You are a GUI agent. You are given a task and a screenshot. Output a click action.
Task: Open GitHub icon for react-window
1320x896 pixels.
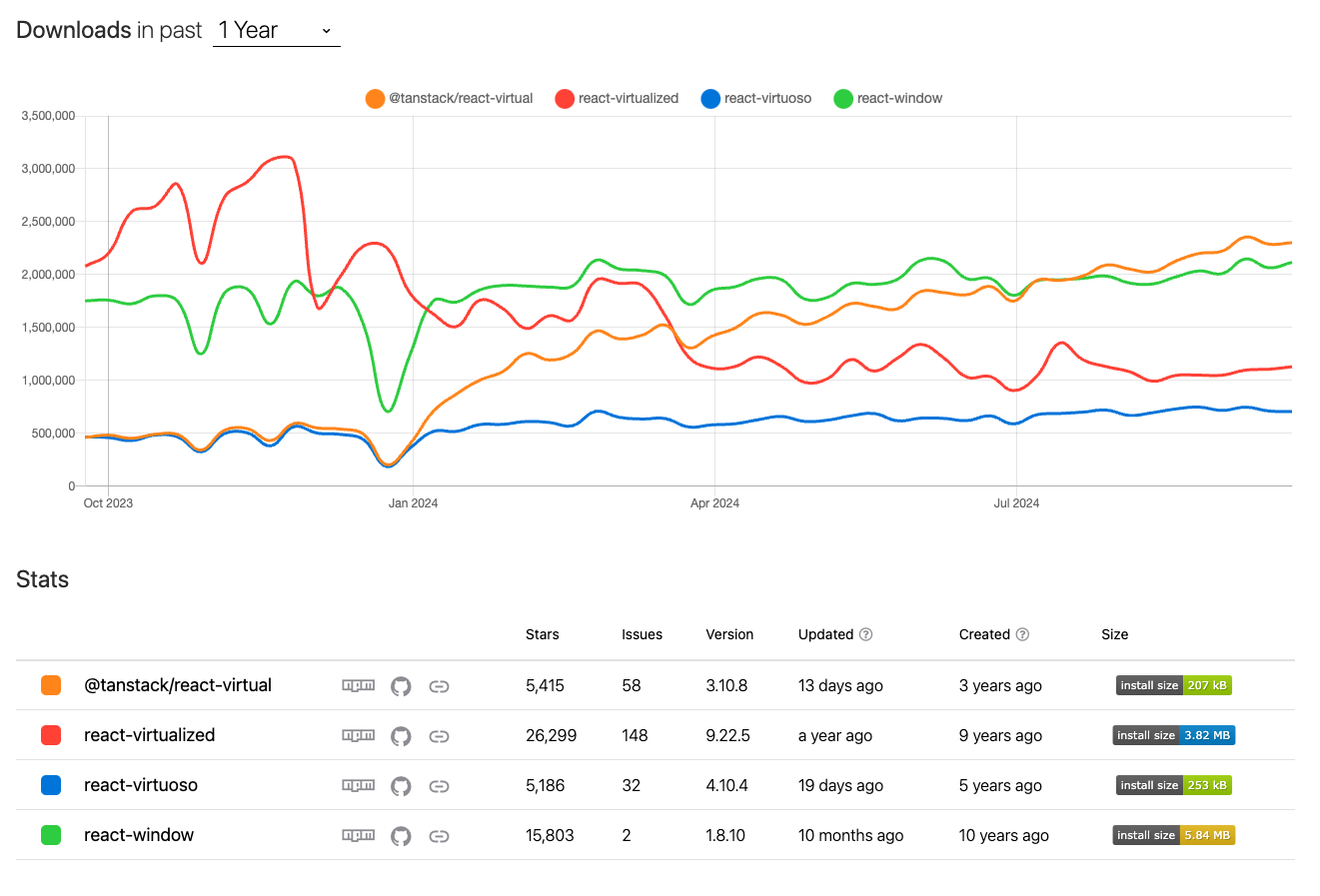pyautogui.click(x=401, y=836)
